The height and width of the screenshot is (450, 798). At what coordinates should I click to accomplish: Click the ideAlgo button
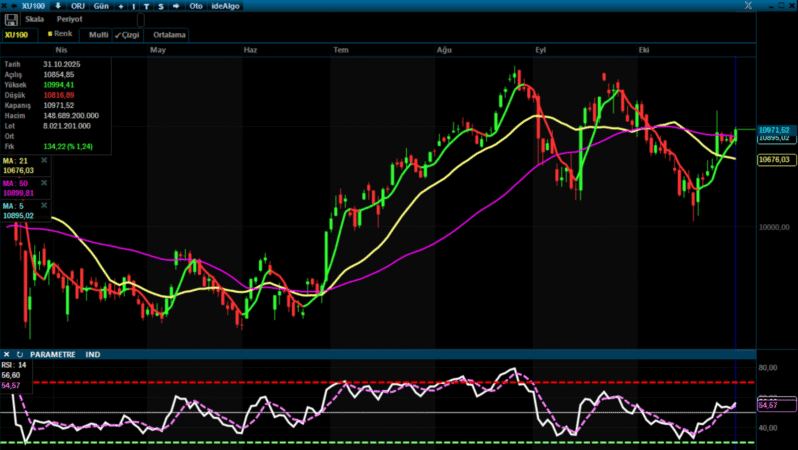[x=226, y=6]
